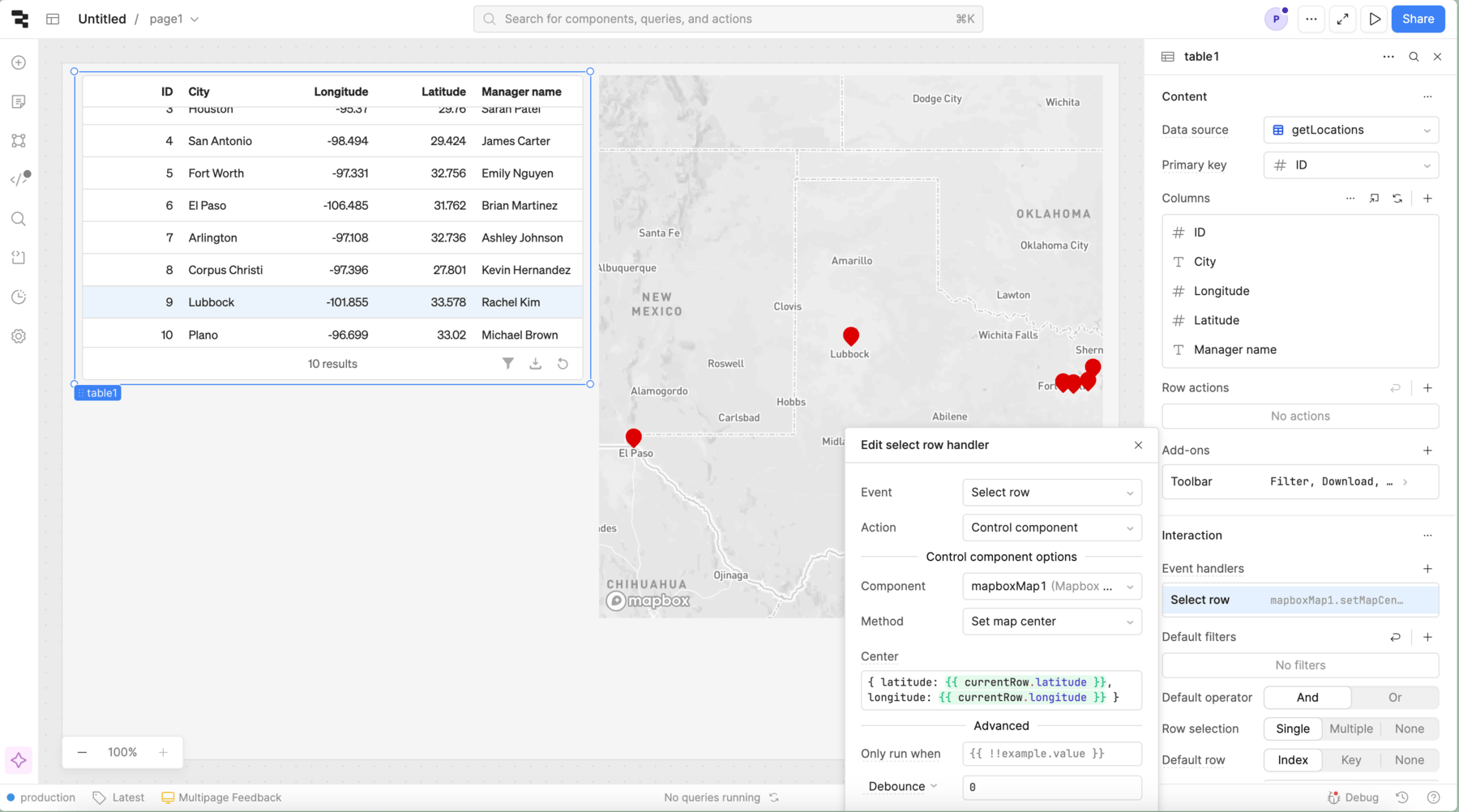This screenshot has height=812, width=1459.
Task: Set Default operator to Or
Action: [1394, 698]
